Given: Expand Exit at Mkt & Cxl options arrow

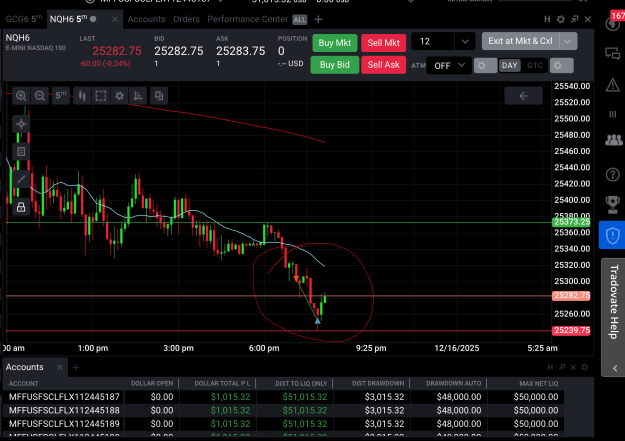Looking at the screenshot, I should coord(568,41).
